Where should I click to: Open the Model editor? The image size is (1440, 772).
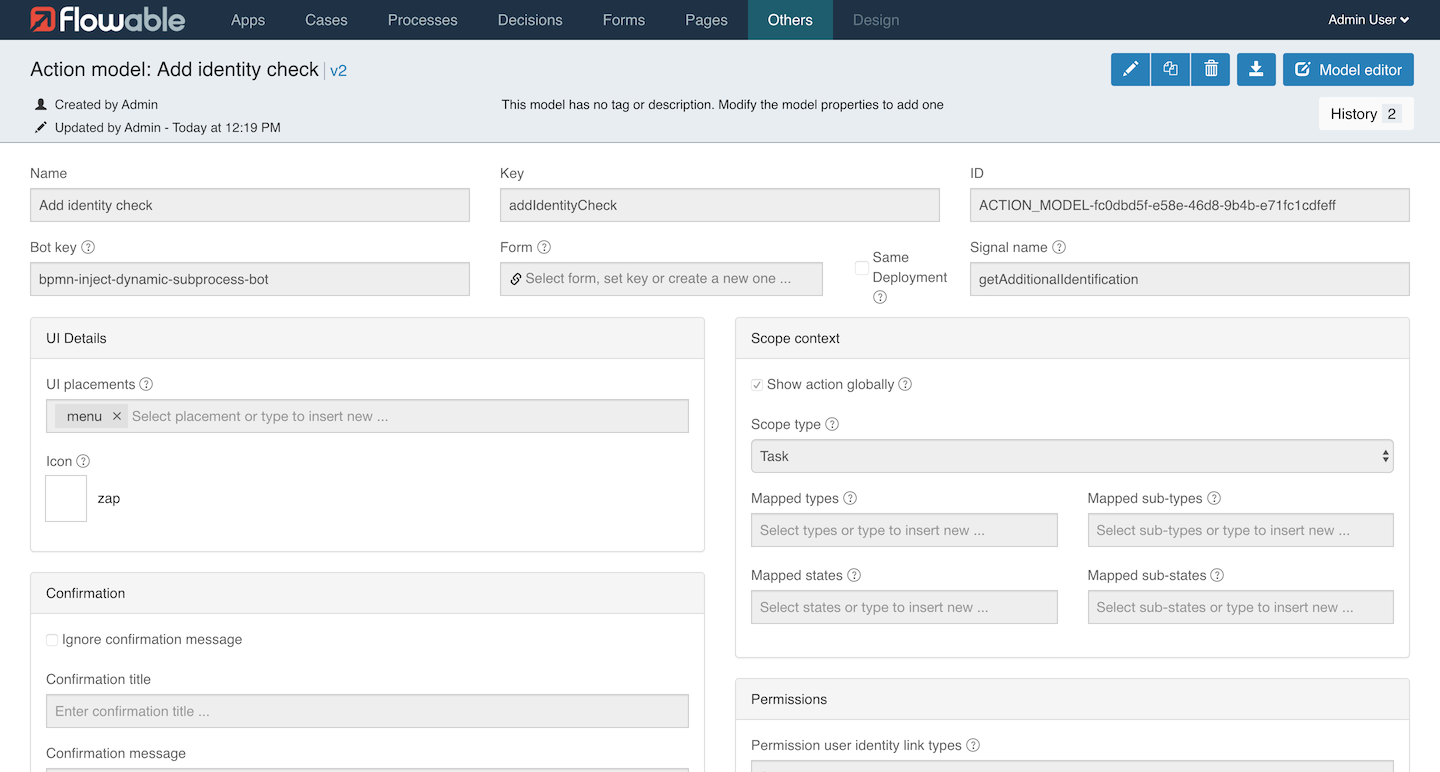[x=1347, y=69]
